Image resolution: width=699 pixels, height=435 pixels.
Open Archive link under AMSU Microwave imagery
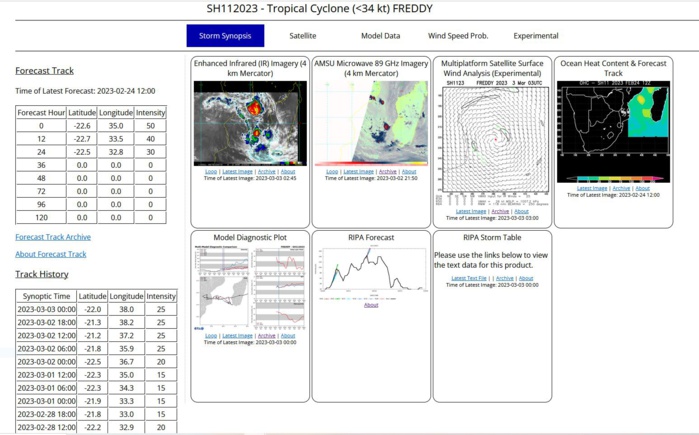pyautogui.click(x=387, y=171)
